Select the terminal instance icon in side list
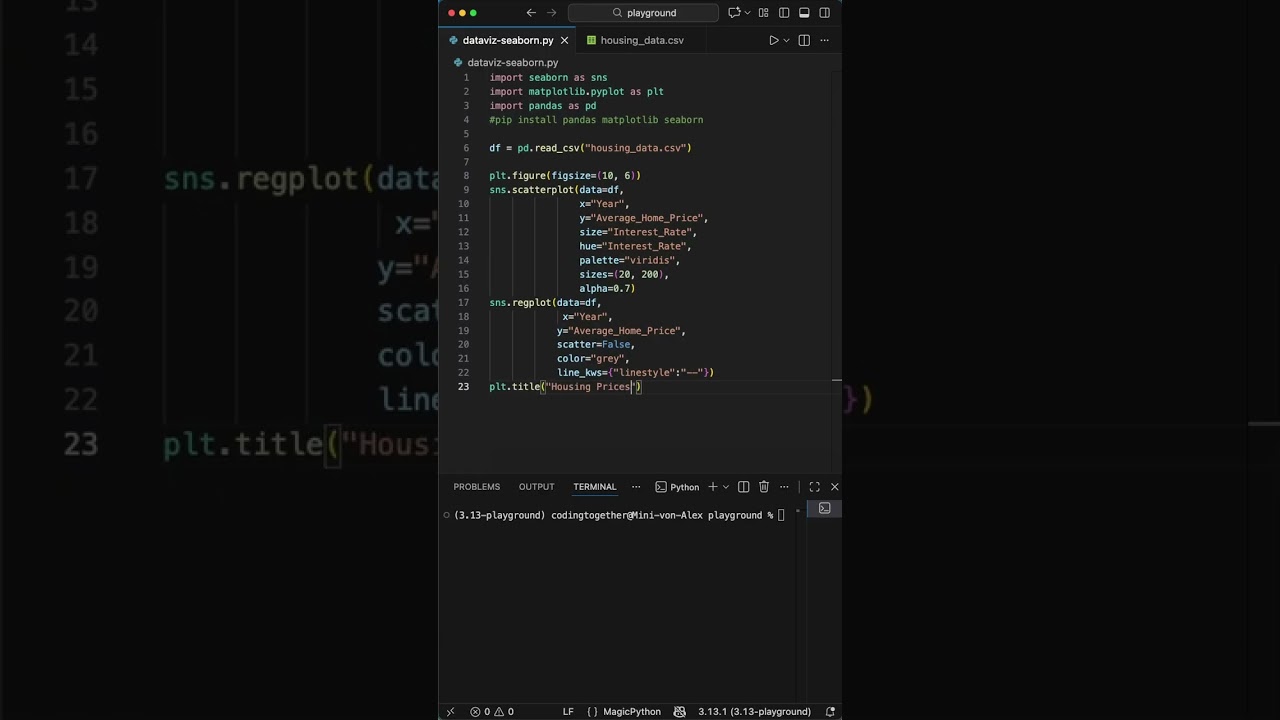Image resolution: width=1280 pixels, height=720 pixels. coord(824,508)
